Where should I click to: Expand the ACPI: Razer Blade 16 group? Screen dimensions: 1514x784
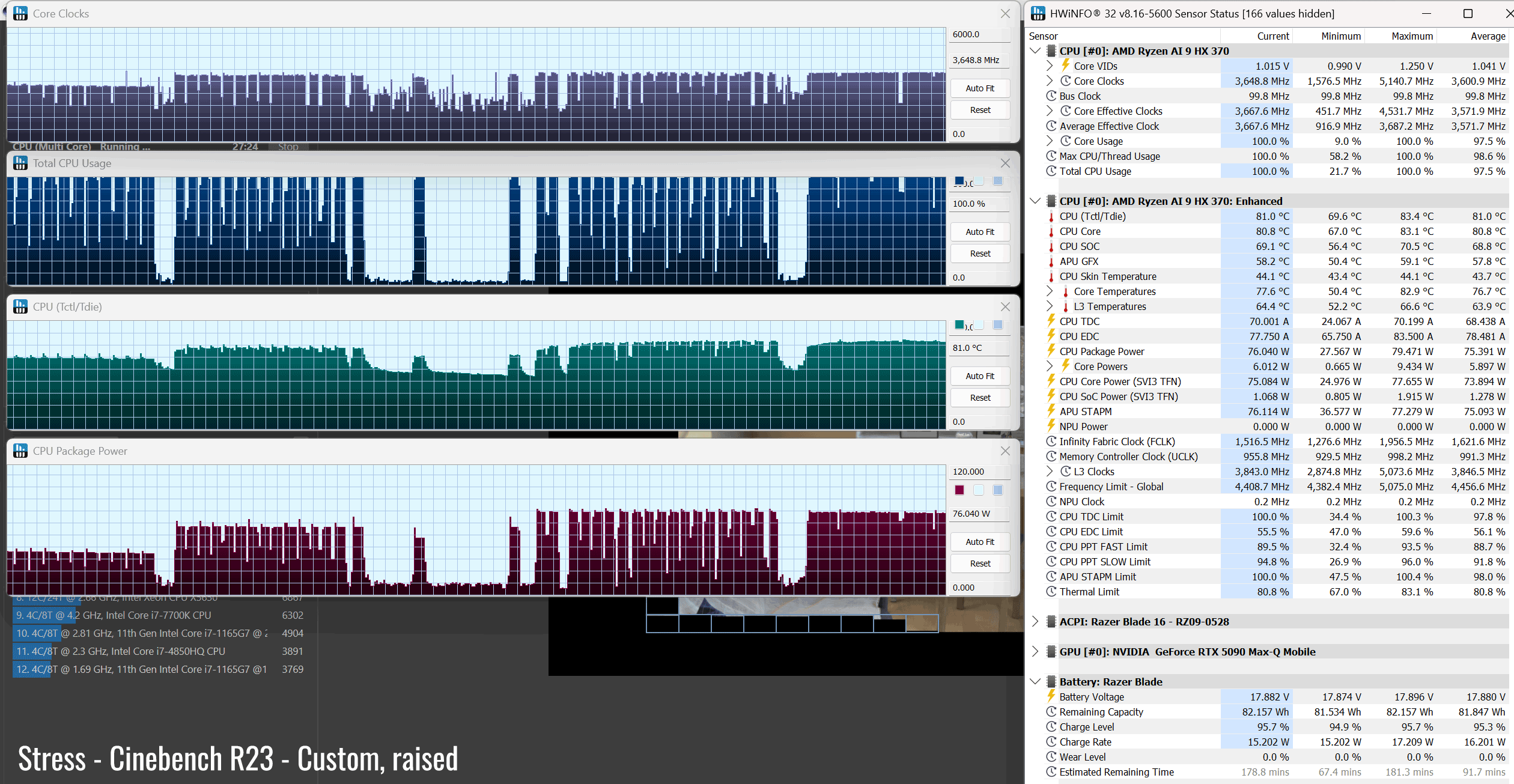click(1035, 622)
